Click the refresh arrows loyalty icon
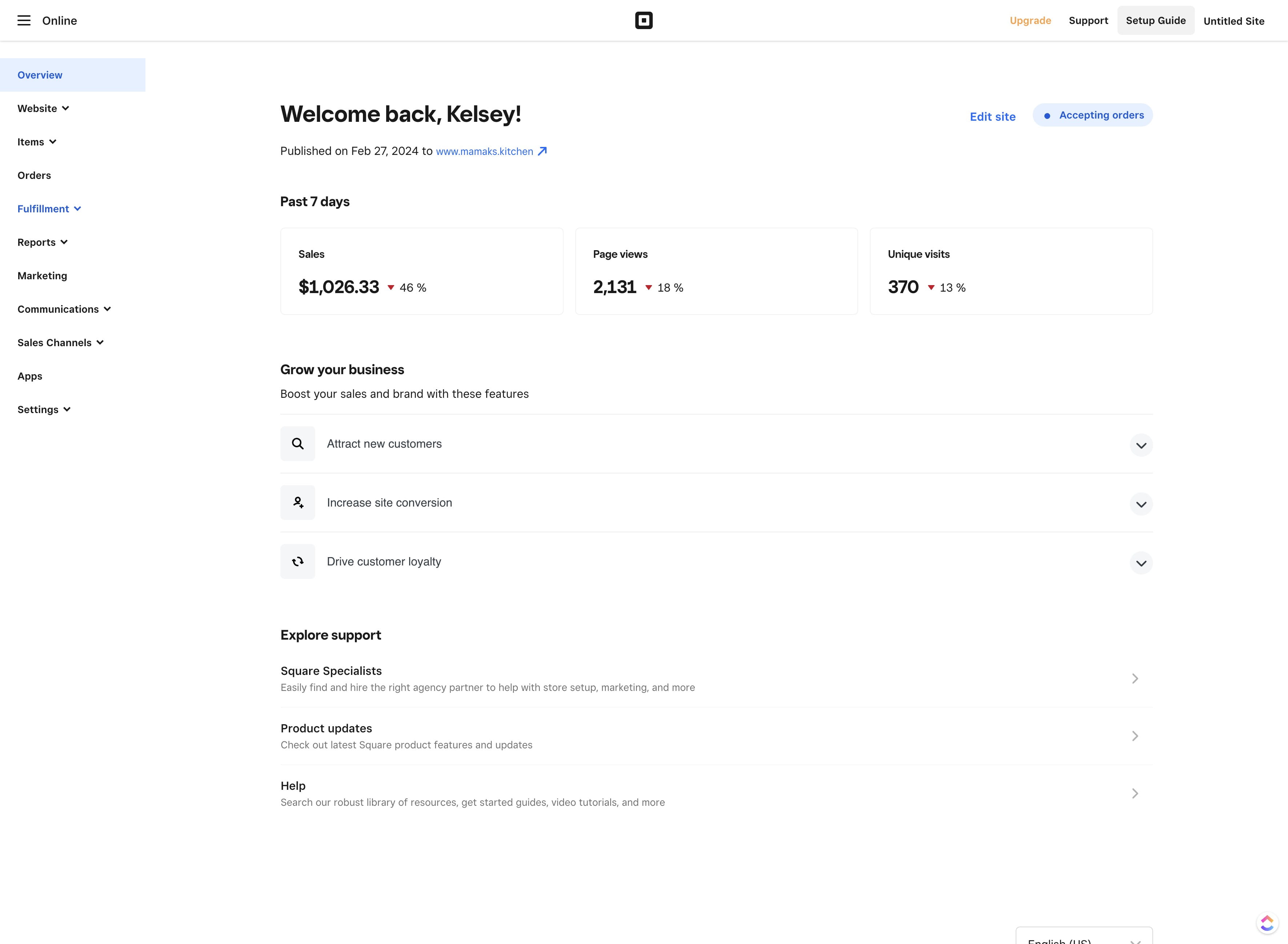1288x944 pixels. tap(298, 561)
